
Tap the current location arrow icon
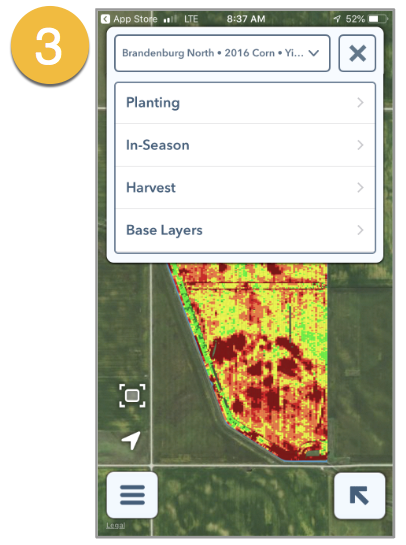131,440
